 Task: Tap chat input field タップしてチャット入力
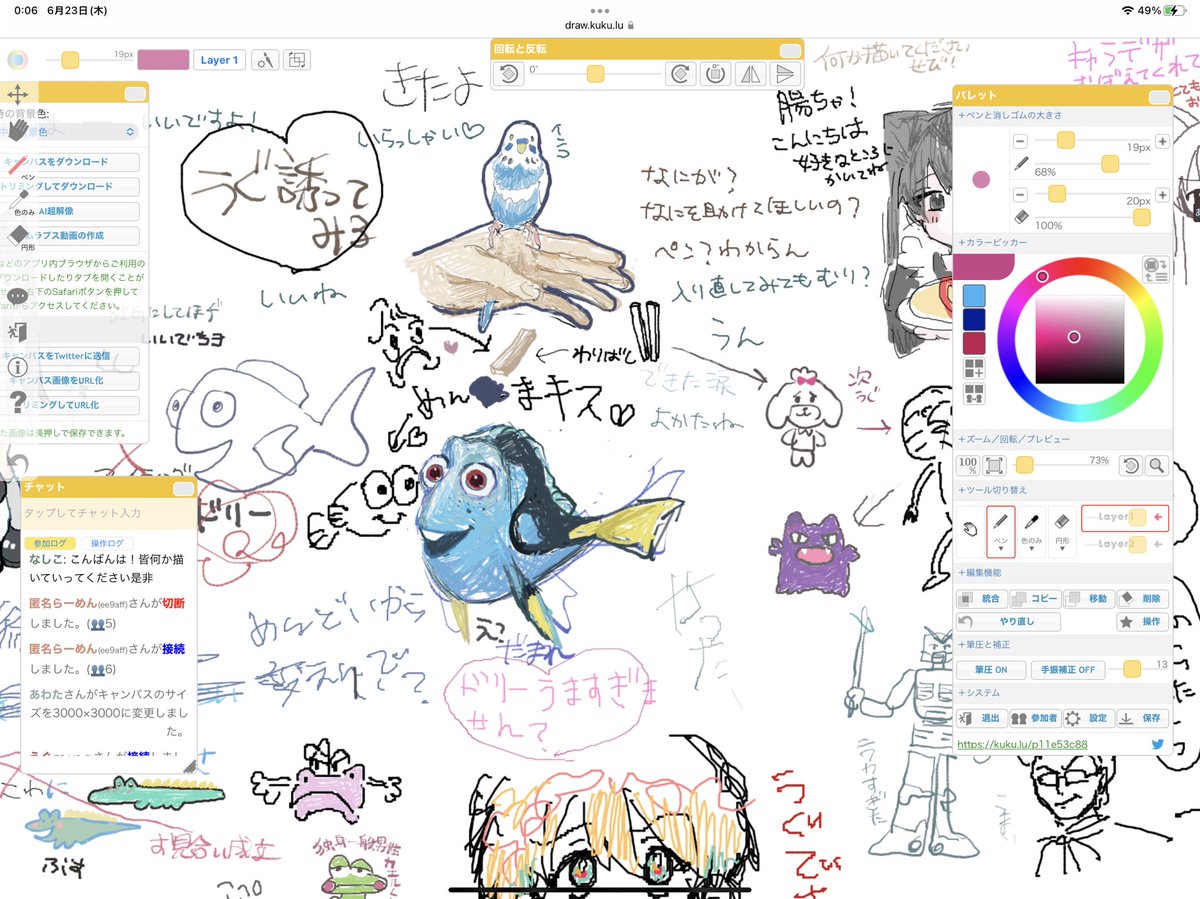[108, 513]
